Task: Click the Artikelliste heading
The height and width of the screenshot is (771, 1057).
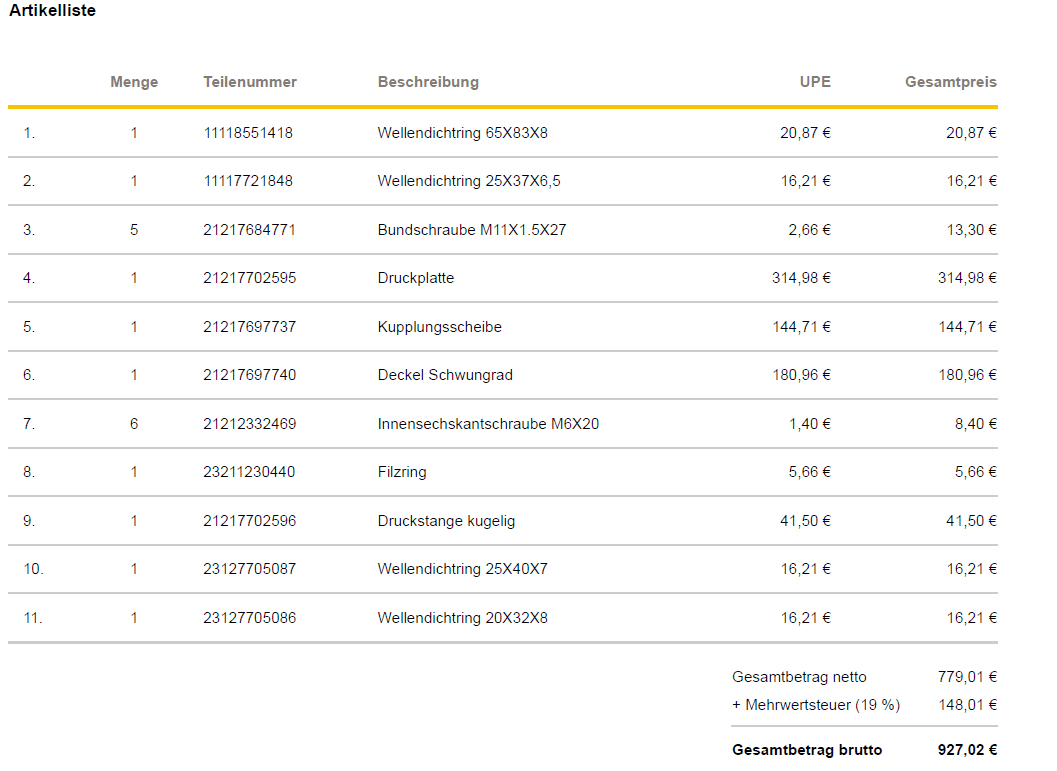Action: coord(53,11)
